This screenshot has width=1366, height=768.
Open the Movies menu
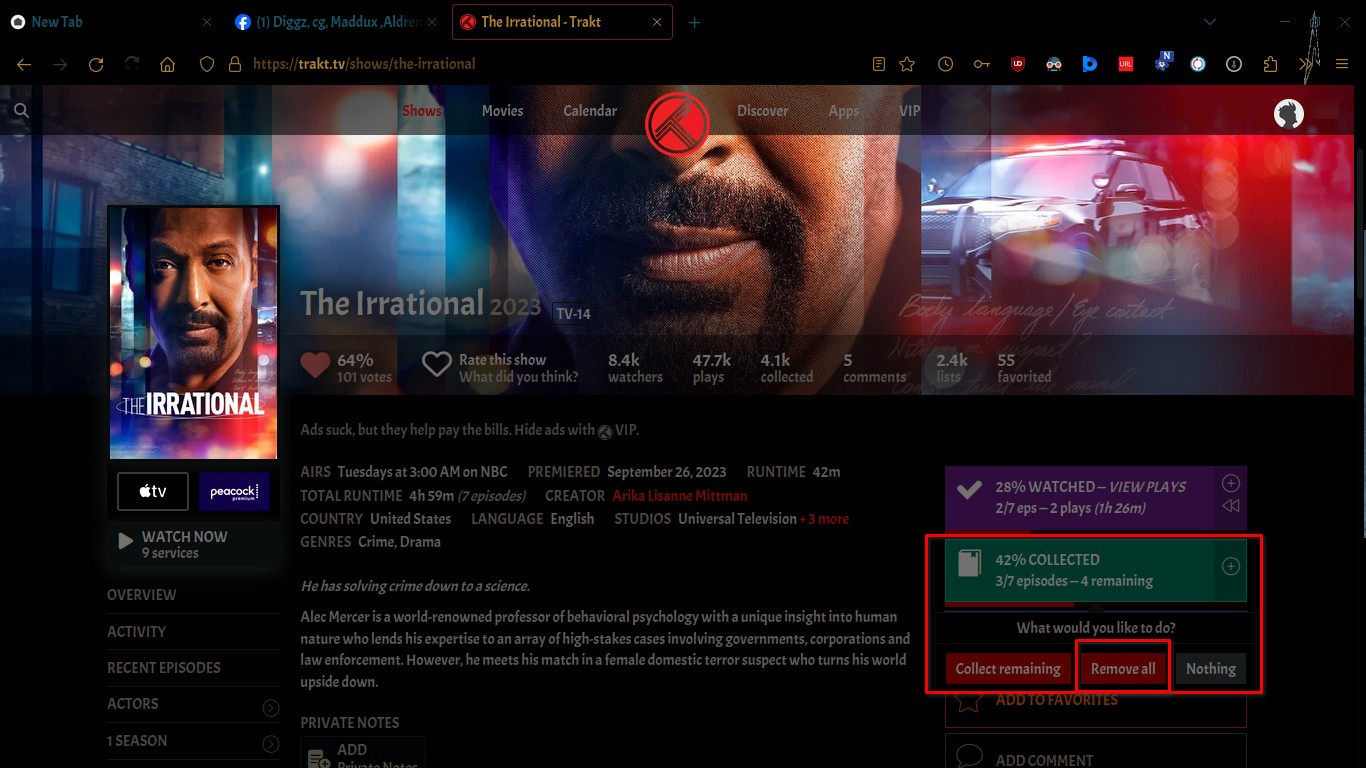tap(502, 110)
